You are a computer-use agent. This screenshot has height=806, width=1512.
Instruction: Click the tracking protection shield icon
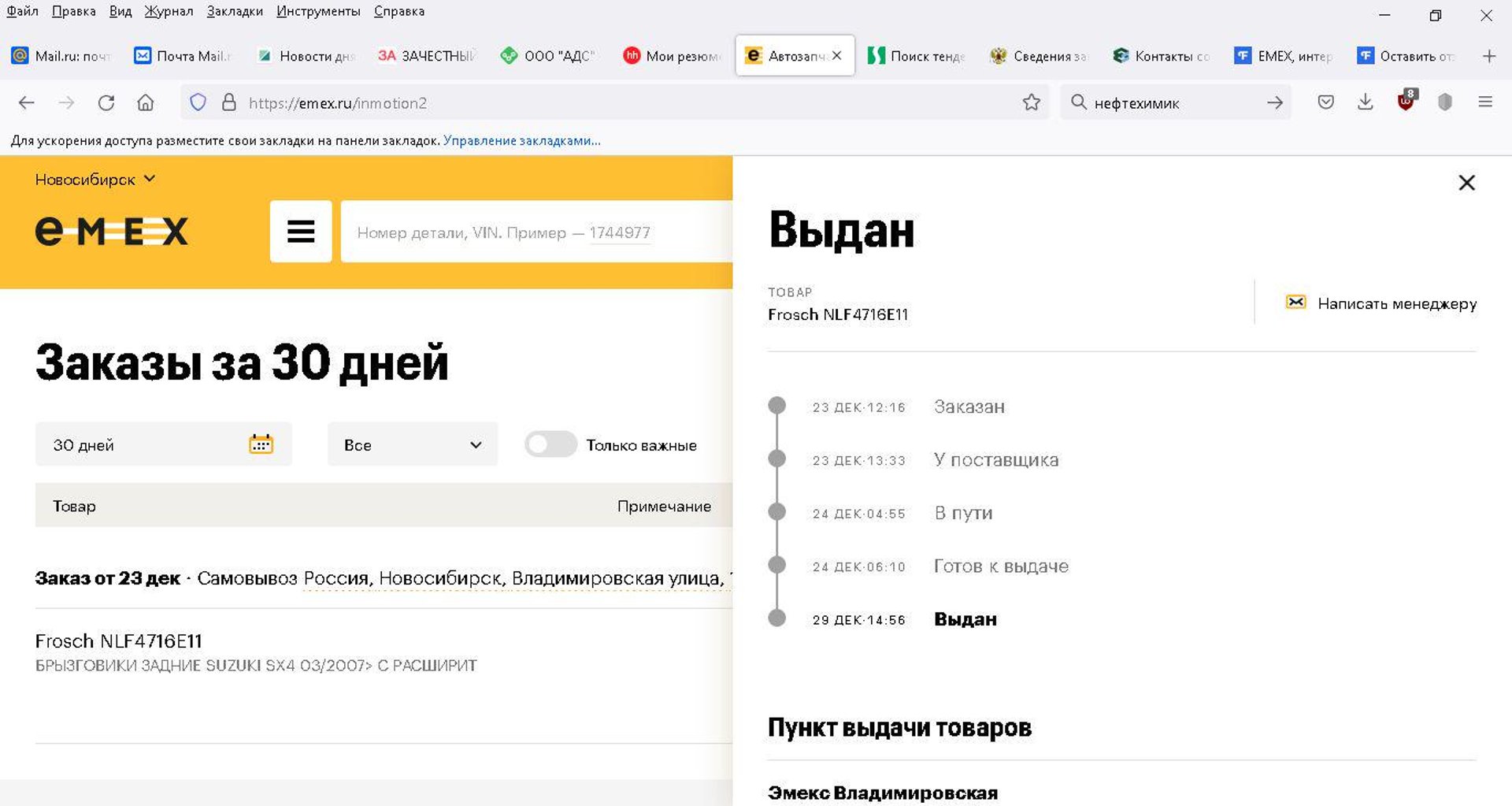coord(198,102)
